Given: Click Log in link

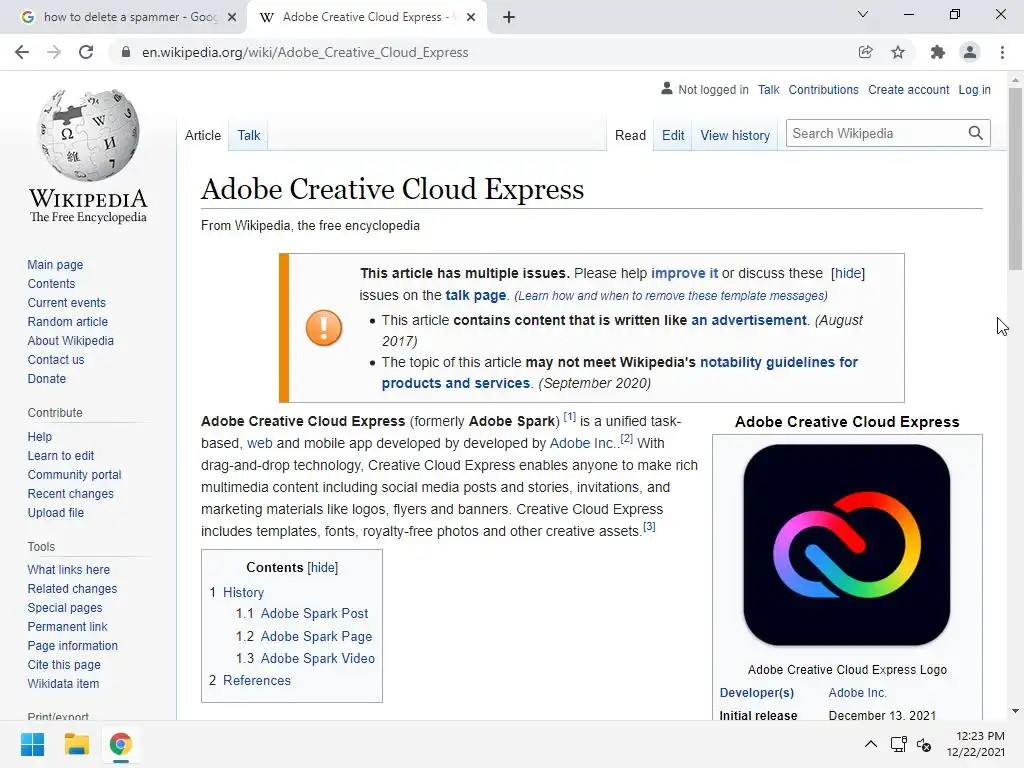Looking at the screenshot, I should click(x=974, y=89).
